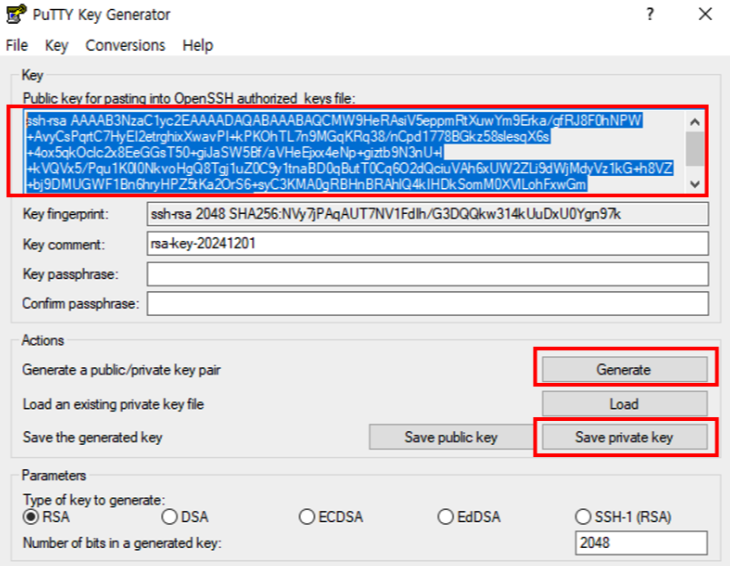Click 'Number of bits in a generated key:' label
The height and width of the screenshot is (566, 730).
tap(122, 543)
